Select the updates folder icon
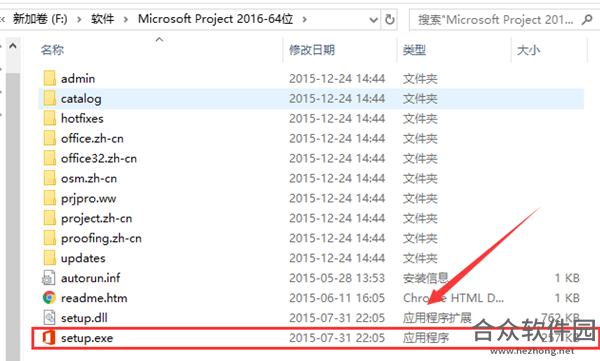Viewport: 600px width, 361px height. [x=49, y=258]
